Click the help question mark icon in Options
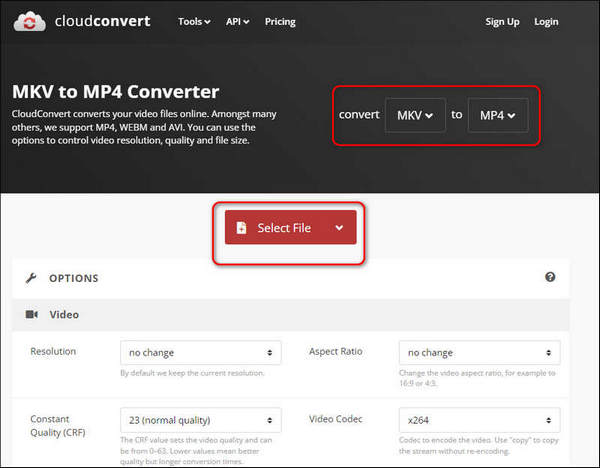Image resolution: width=600 pixels, height=468 pixels. 550,278
